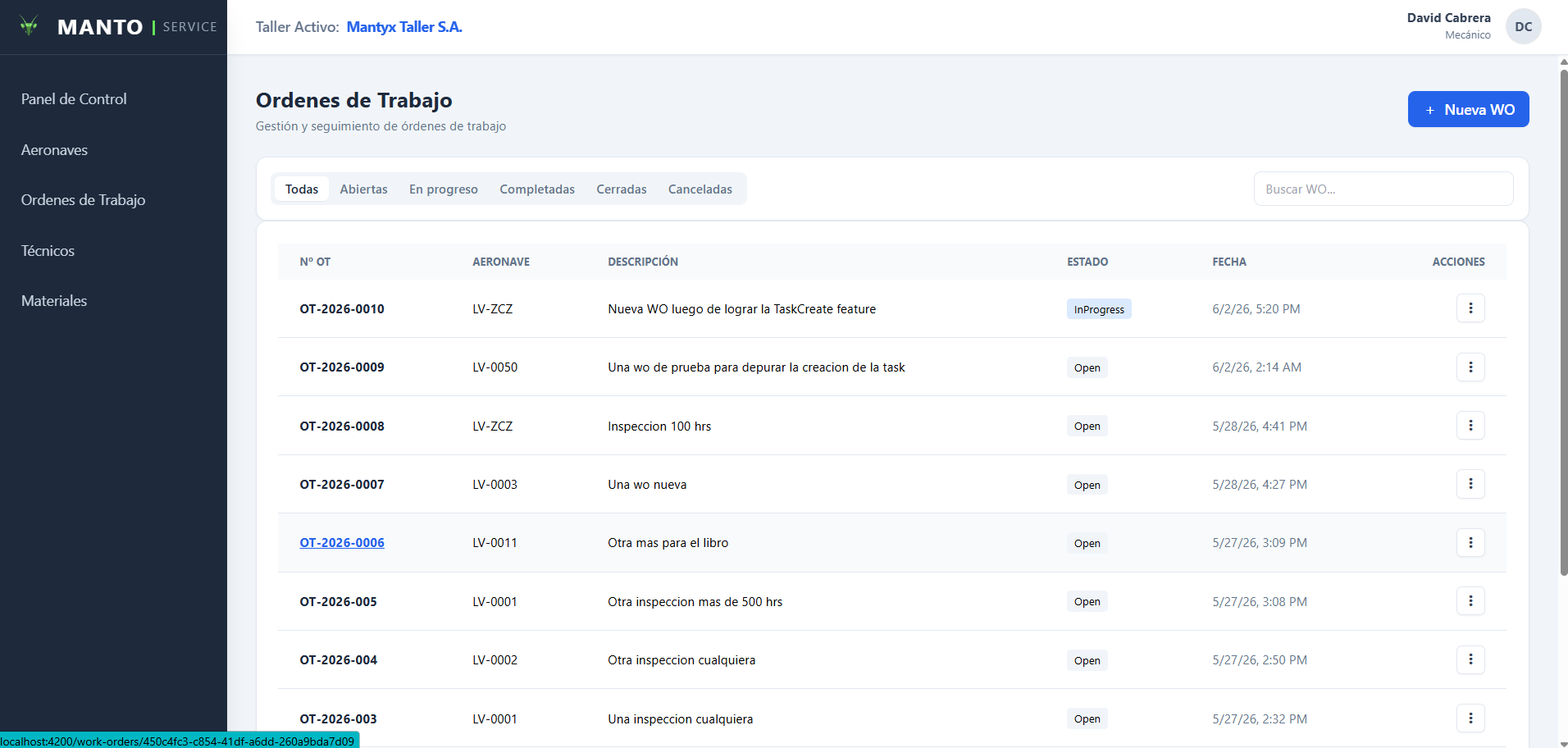The height and width of the screenshot is (748, 1568).
Task: Click the Manto mantis logo icon
Action: [x=30, y=26]
